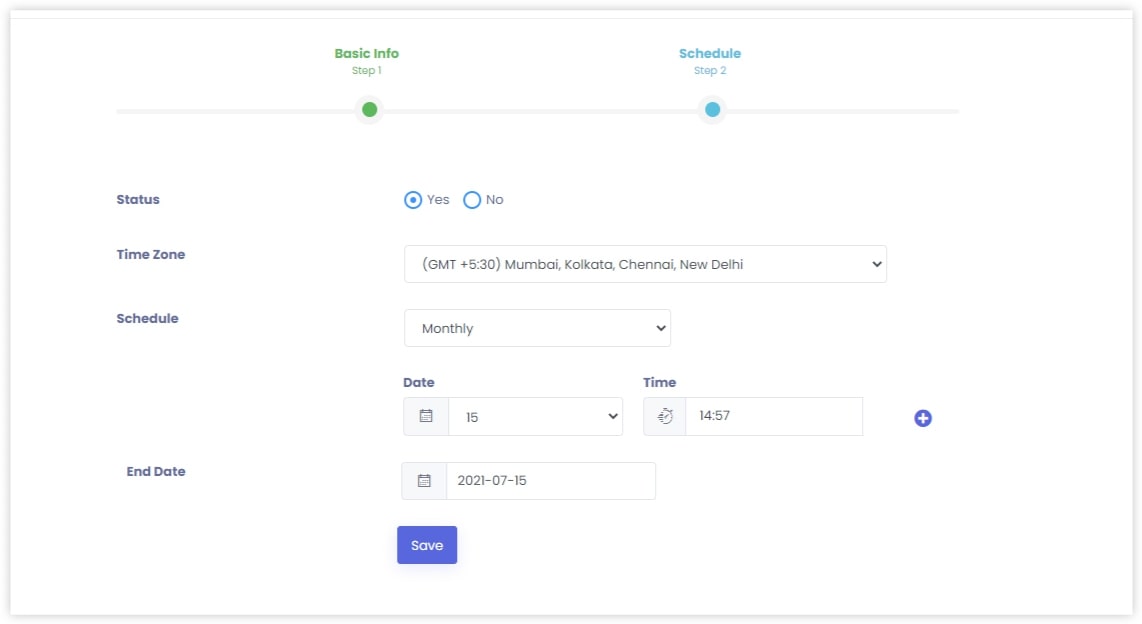
Task: Open the Time Zone dropdown
Action: click(x=645, y=263)
